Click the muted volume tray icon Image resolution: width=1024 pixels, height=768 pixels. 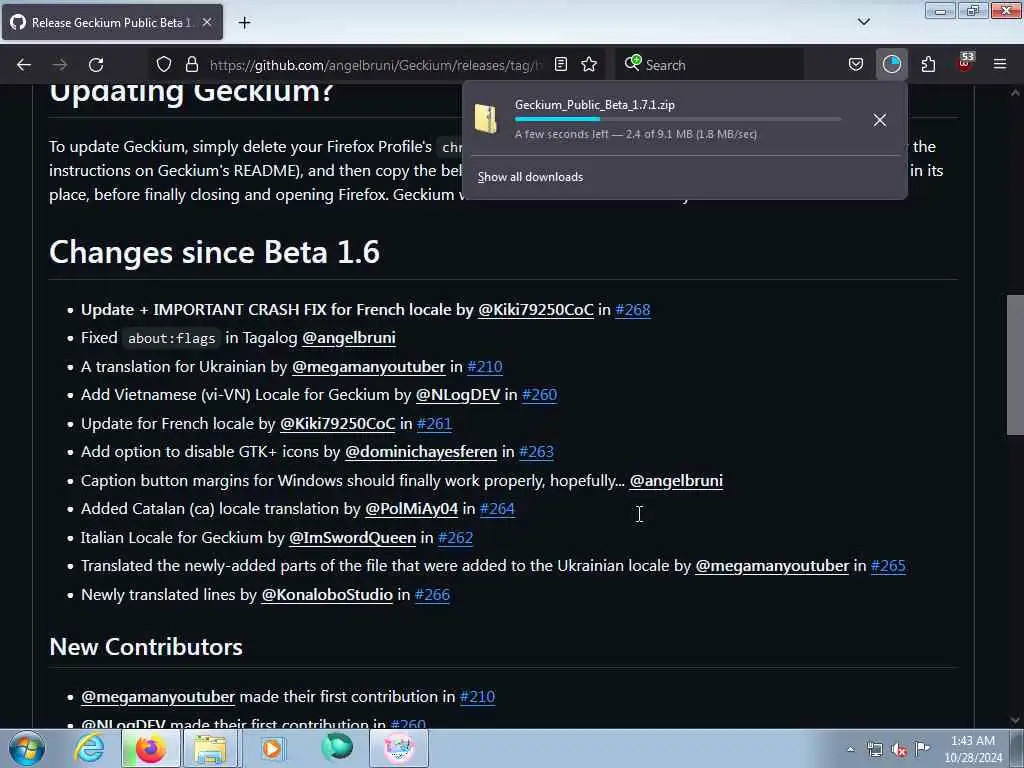(899, 750)
